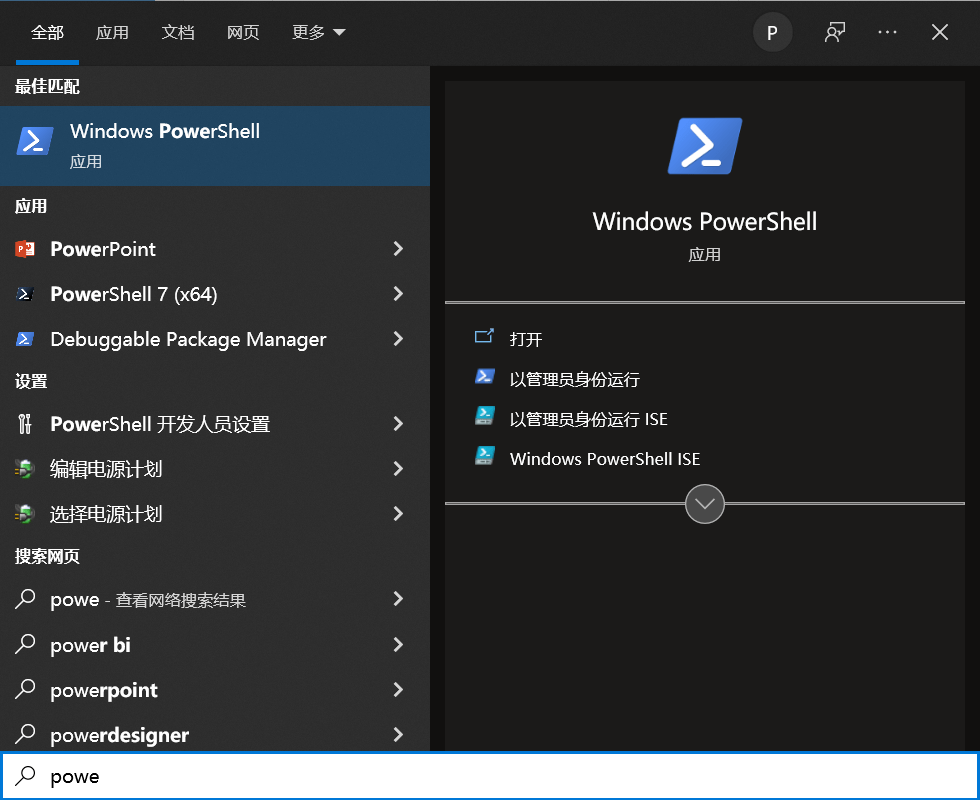Click the 以管理员身份运行 ISE icon
Image resolution: width=980 pixels, height=800 pixels.
[484, 416]
